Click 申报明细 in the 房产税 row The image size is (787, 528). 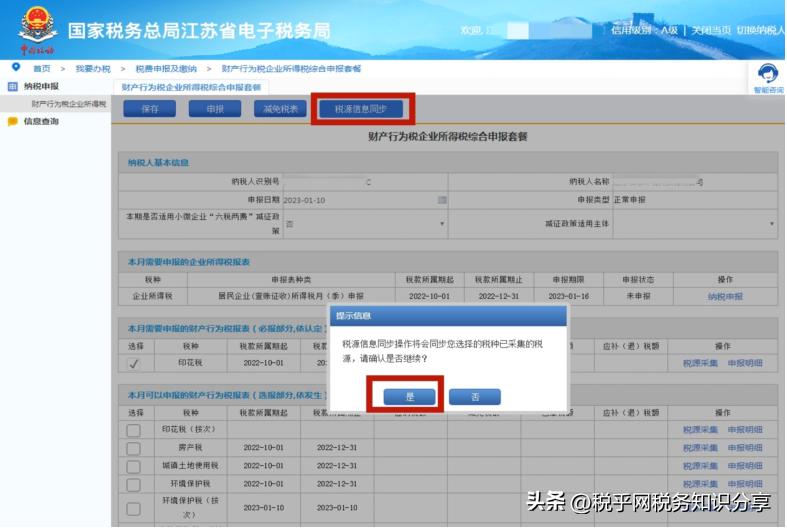(745, 448)
